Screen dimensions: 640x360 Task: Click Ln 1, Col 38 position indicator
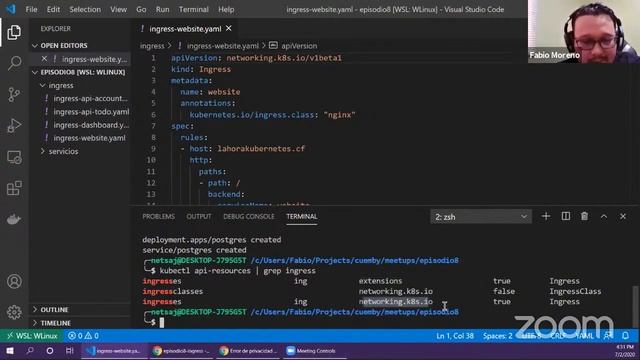click(455, 336)
